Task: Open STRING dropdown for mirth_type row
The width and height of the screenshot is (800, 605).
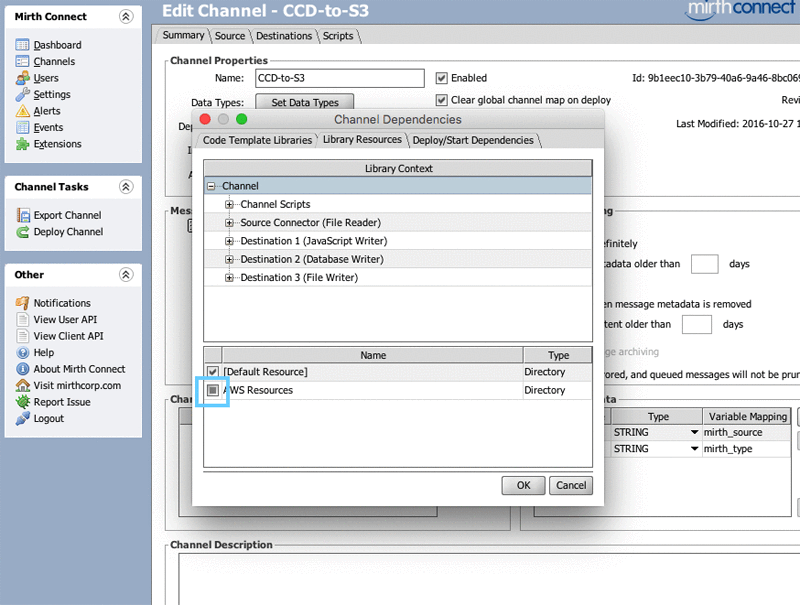Action: tap(694, 449)
